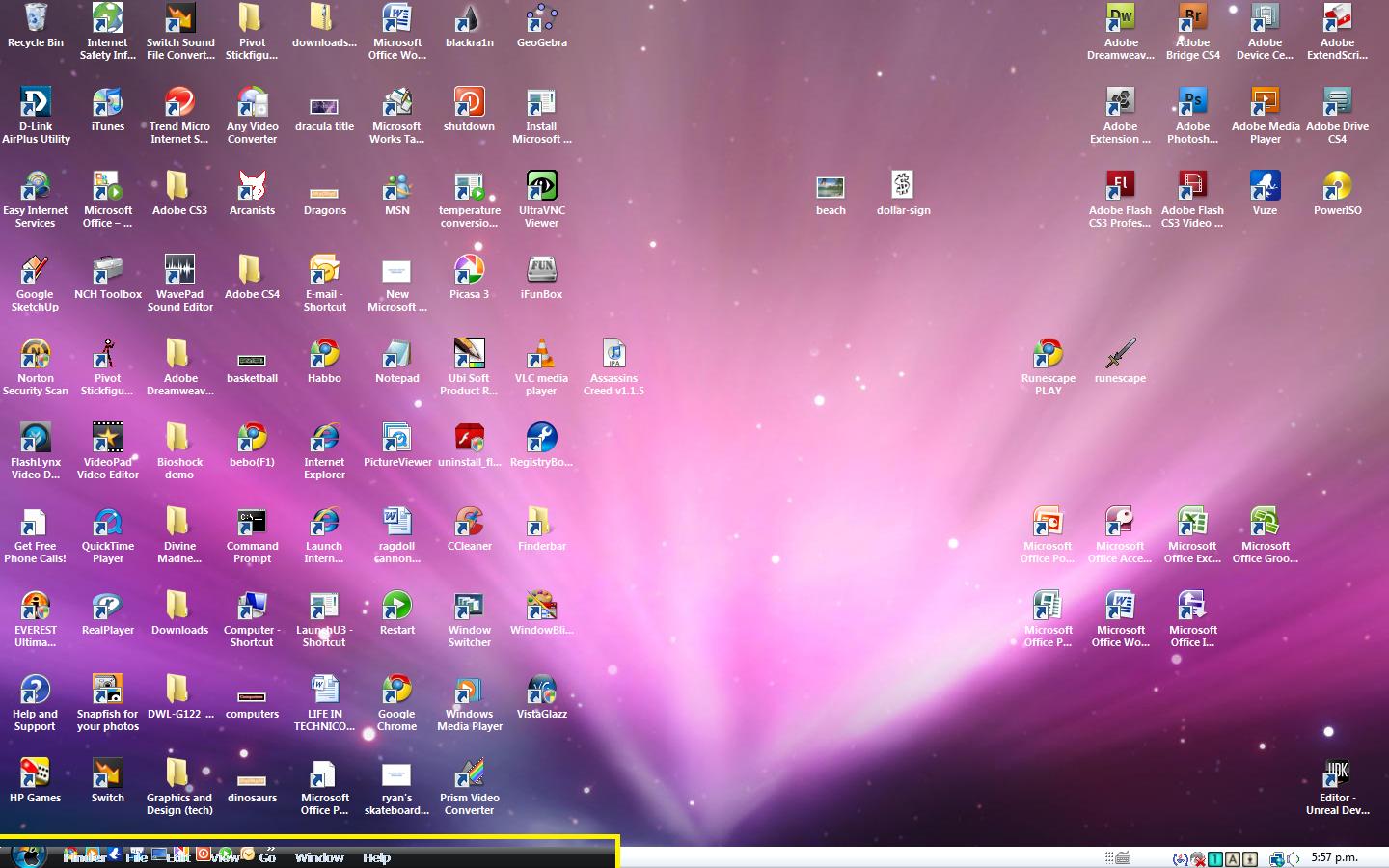The height and width of the screenshot is (868, 1389).
Task: Open the Microsoft Office Excel shortcut
Action: point(1193,535)
